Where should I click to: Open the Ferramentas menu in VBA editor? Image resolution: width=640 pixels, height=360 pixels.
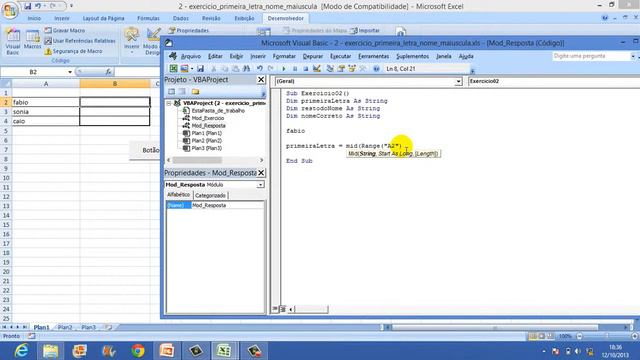coord(373,56)
